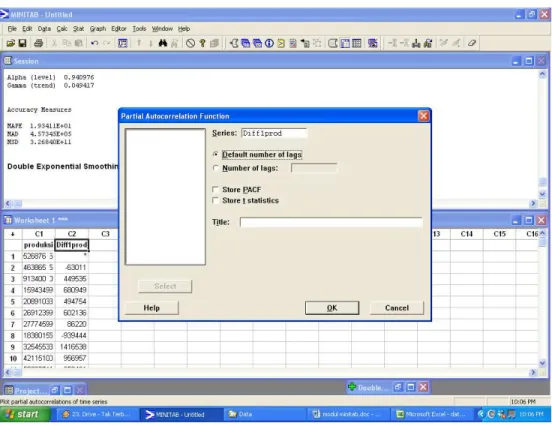Click the C15 column header
This screenshot has width=552, height=426.
[x=500, y=234]
